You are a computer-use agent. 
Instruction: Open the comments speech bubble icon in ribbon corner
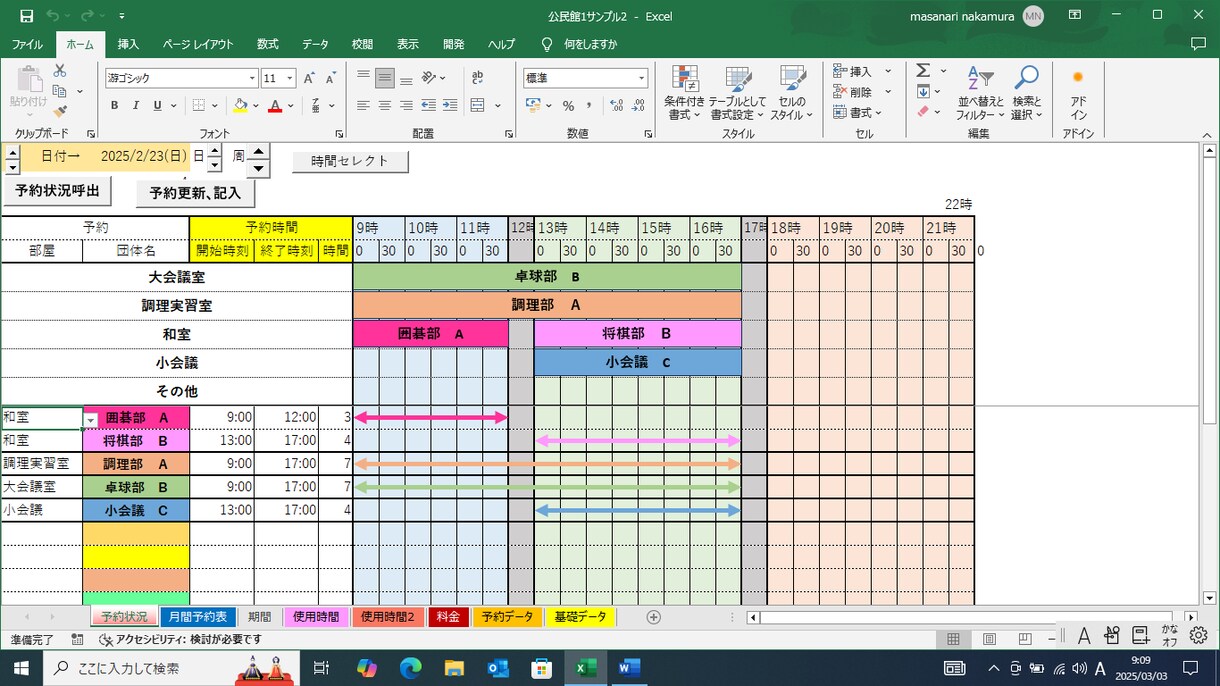(1198, 44)
